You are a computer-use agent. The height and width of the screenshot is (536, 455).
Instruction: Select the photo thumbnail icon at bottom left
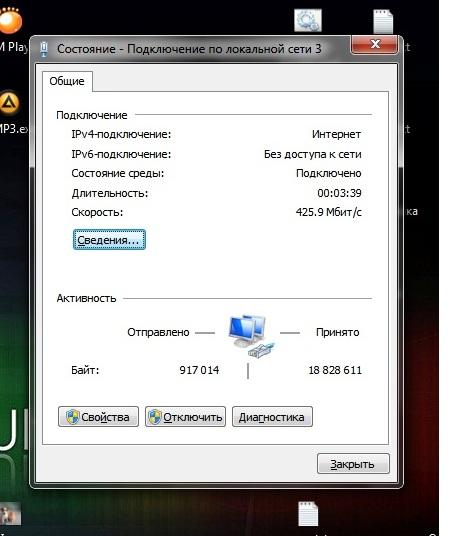coord(9,513)
